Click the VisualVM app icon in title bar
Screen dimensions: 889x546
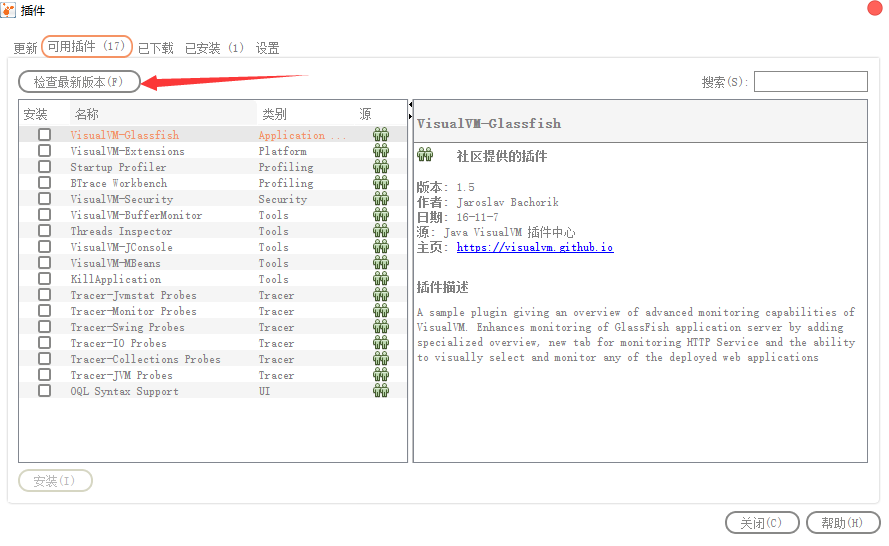[8, 10]
